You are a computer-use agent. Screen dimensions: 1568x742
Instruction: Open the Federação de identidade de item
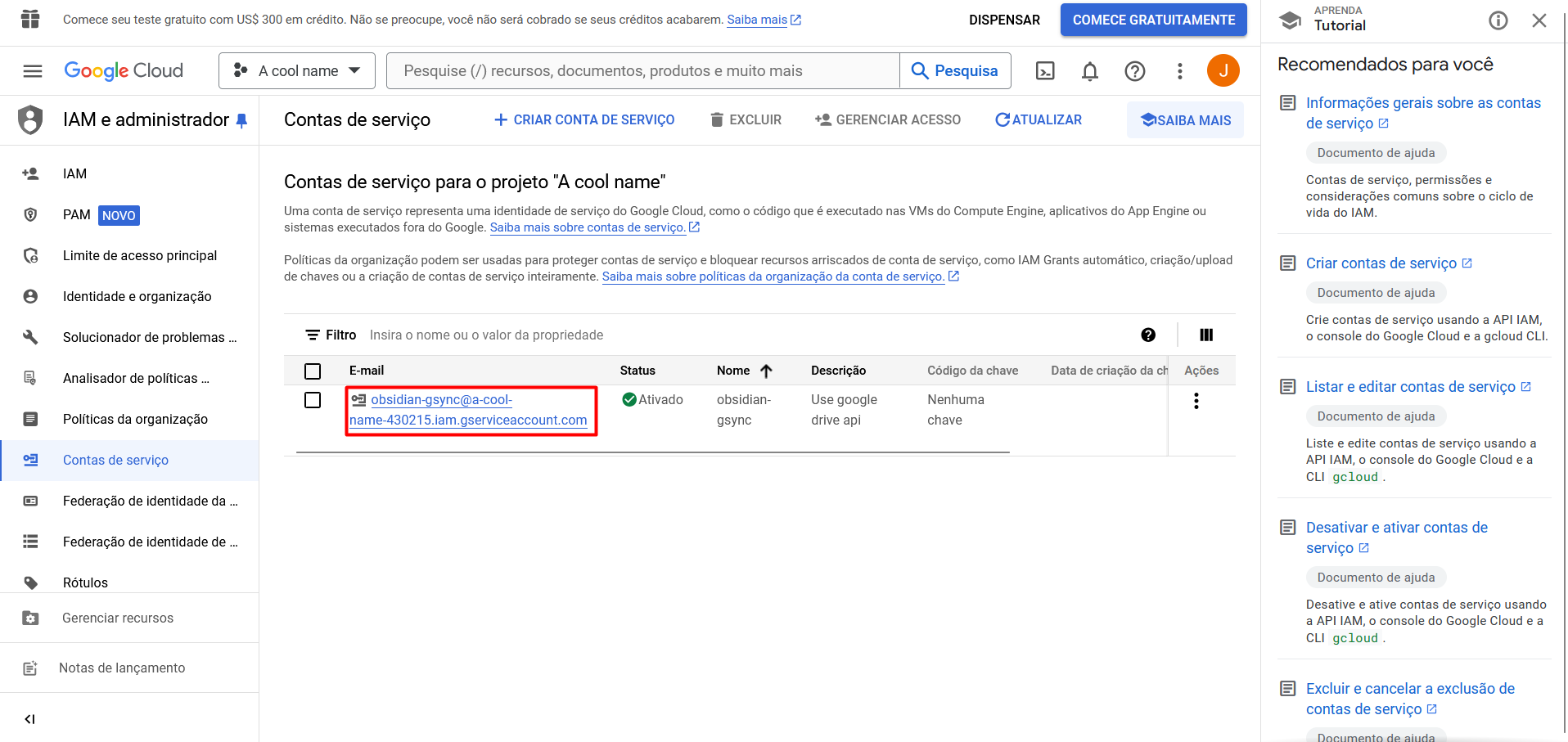[x=129, y=542]
